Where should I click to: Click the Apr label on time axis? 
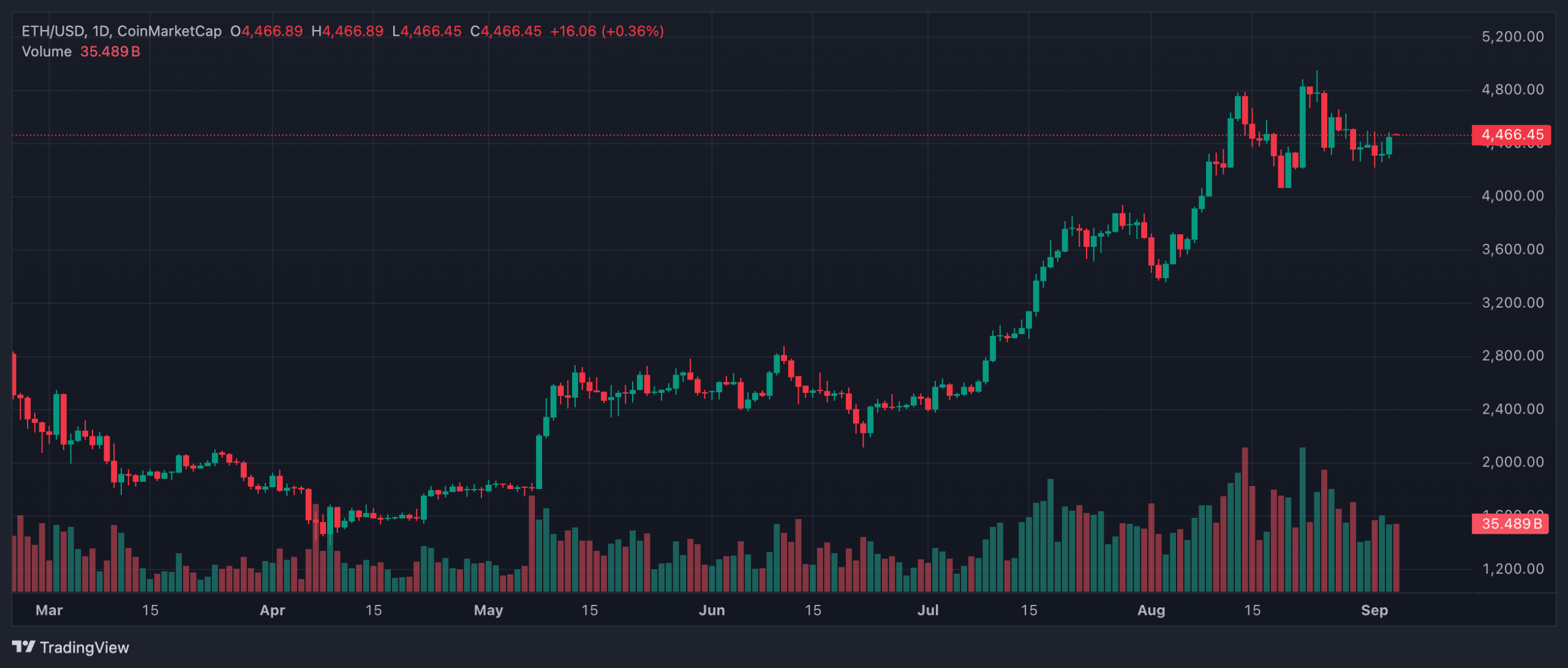point(272,610)
